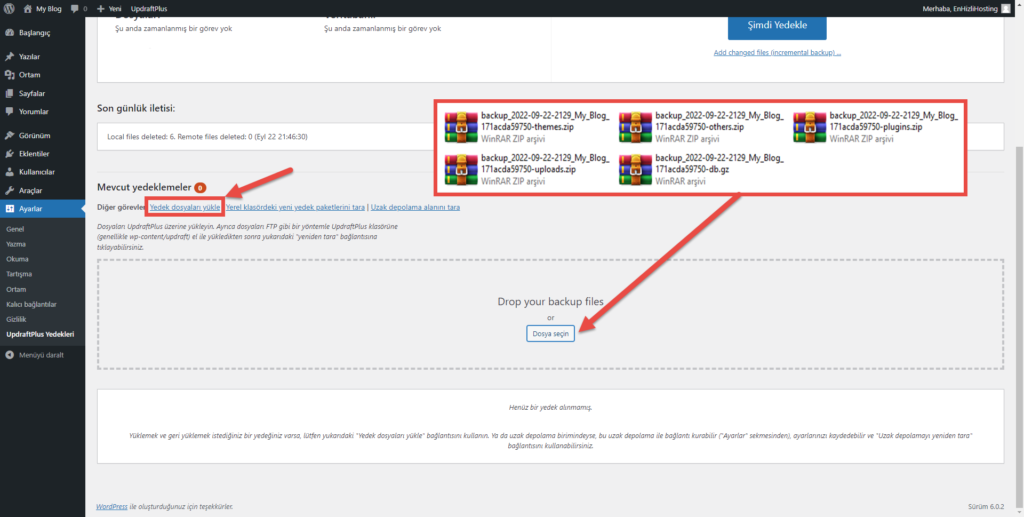Open Genel settings submenu item
The width and height of the screenshot is (1024, 517).
point(15,230)
